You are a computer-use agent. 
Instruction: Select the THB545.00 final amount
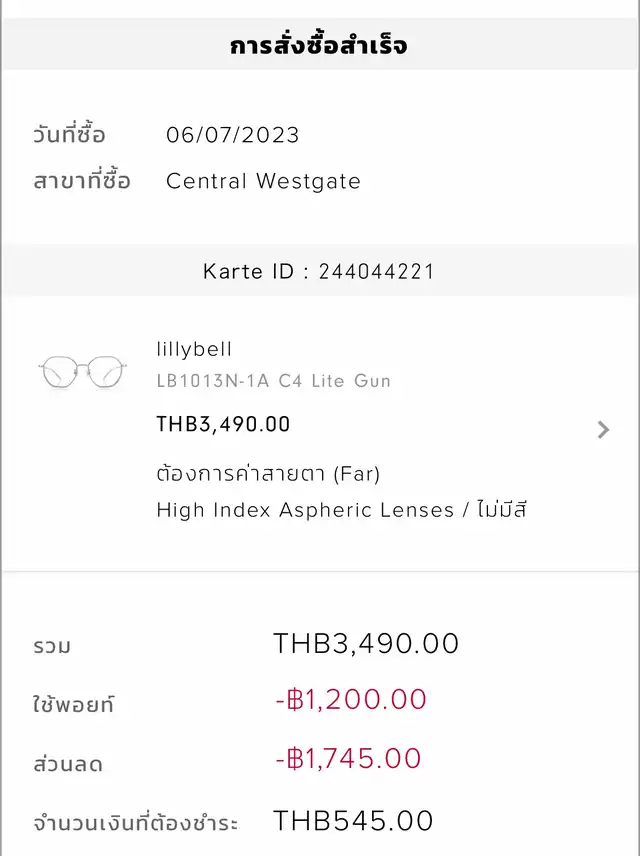pyautogui.click(x=353, y=821)
